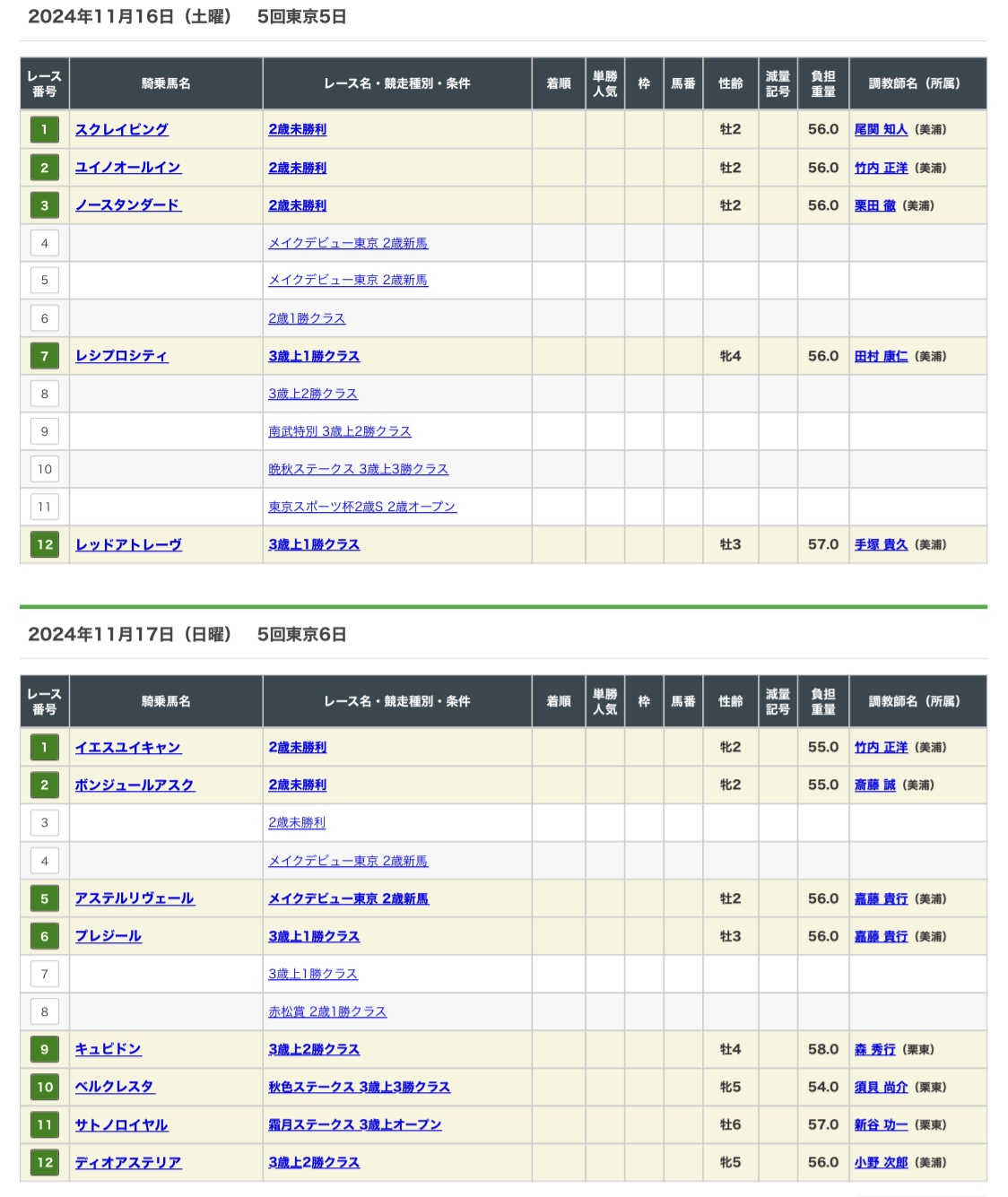Open trainer link 手塚 貴久
Screen dimensions: 1008x1197
(881, 544)
